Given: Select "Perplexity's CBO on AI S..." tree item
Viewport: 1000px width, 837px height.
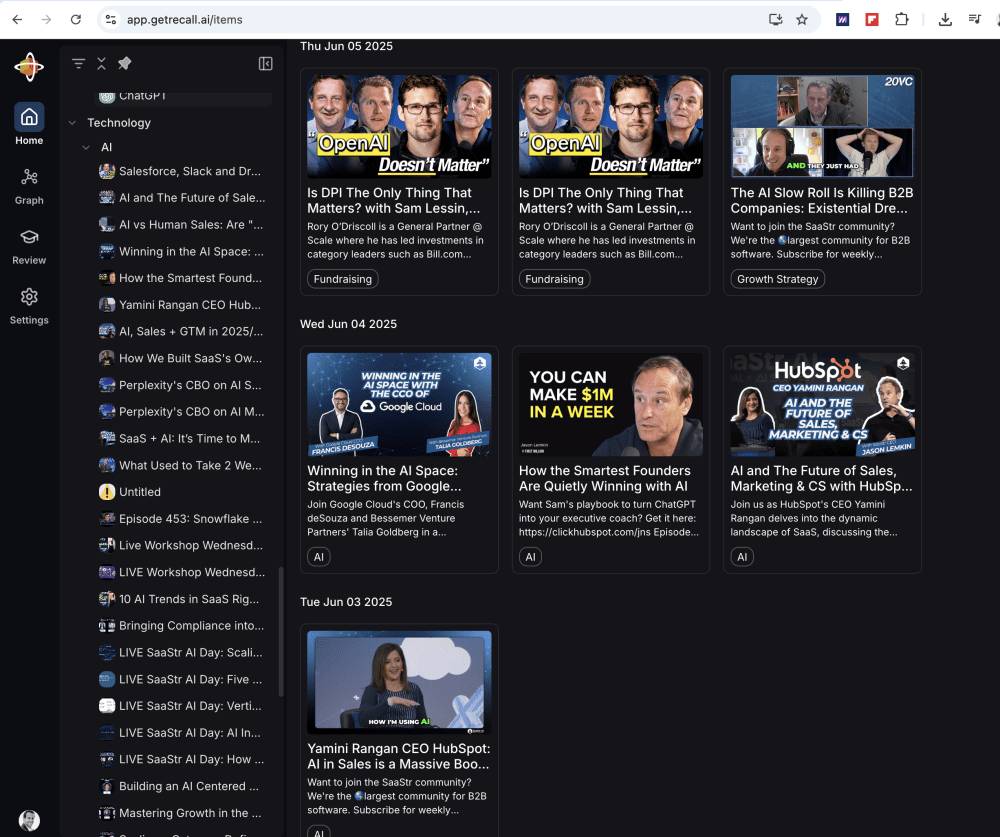Looking at the screenshot, I should 190,385.
